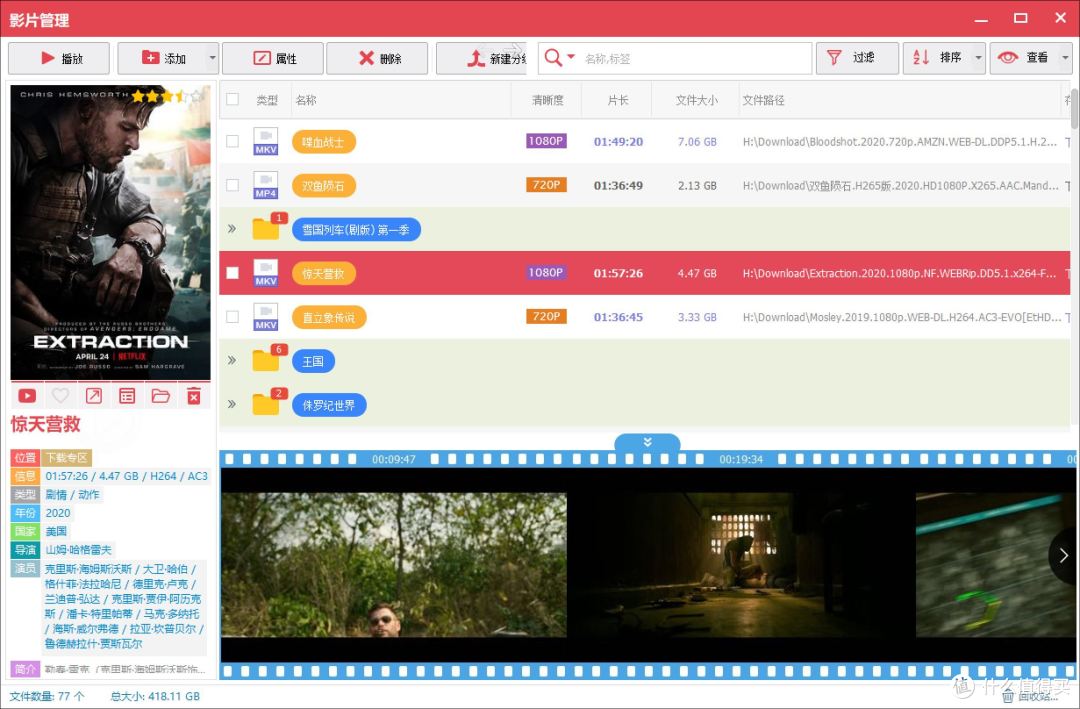Image resolution: width=1080 pixels, height=709 pixels.
Task: Open the 回收站 recycle bin in status bar
Action: click(x=1030, y=697)
